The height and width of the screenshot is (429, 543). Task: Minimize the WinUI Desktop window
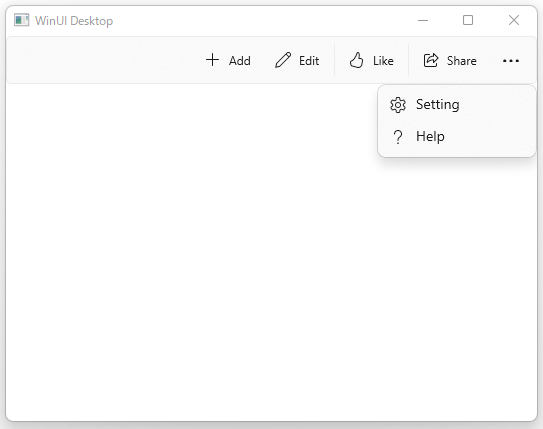pos(423,20)
